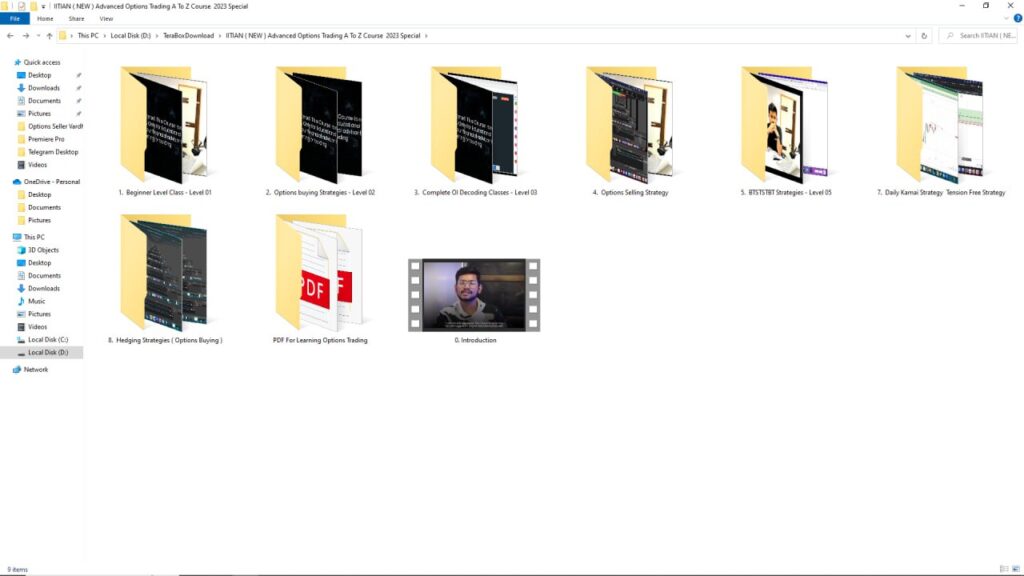Click TeraBoxDownload in the breadcrumb
The height and width of the screenshot is (576, 1024).
(188, 36)
